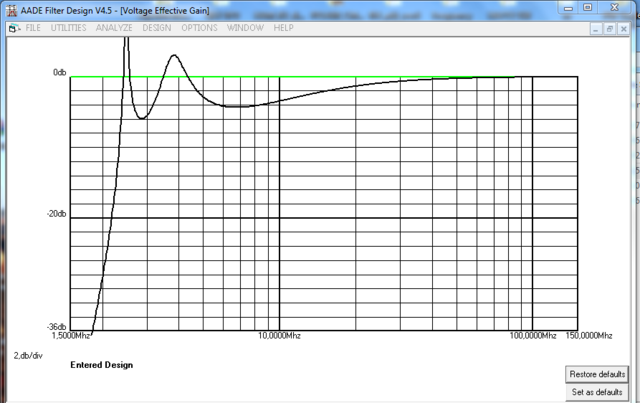Close the inner Voltage Effective Gain window
The width and height of the screenshot is (640, 403).
pyautogui.click(x=625, y=29)
